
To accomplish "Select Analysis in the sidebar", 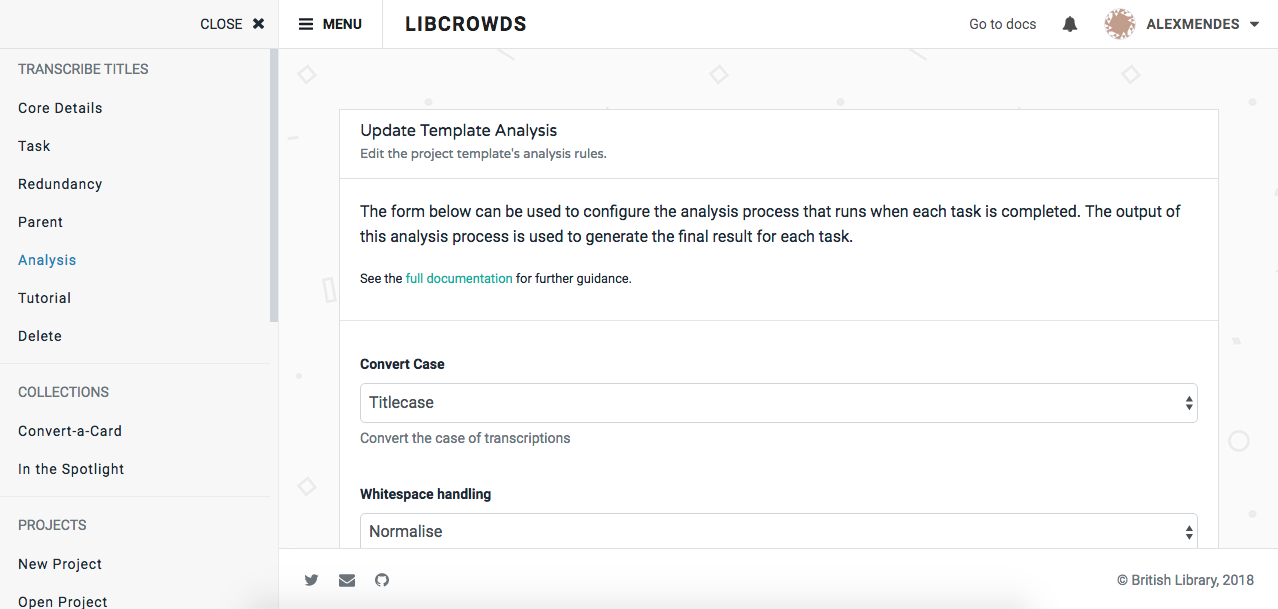I will click(46, 259).
